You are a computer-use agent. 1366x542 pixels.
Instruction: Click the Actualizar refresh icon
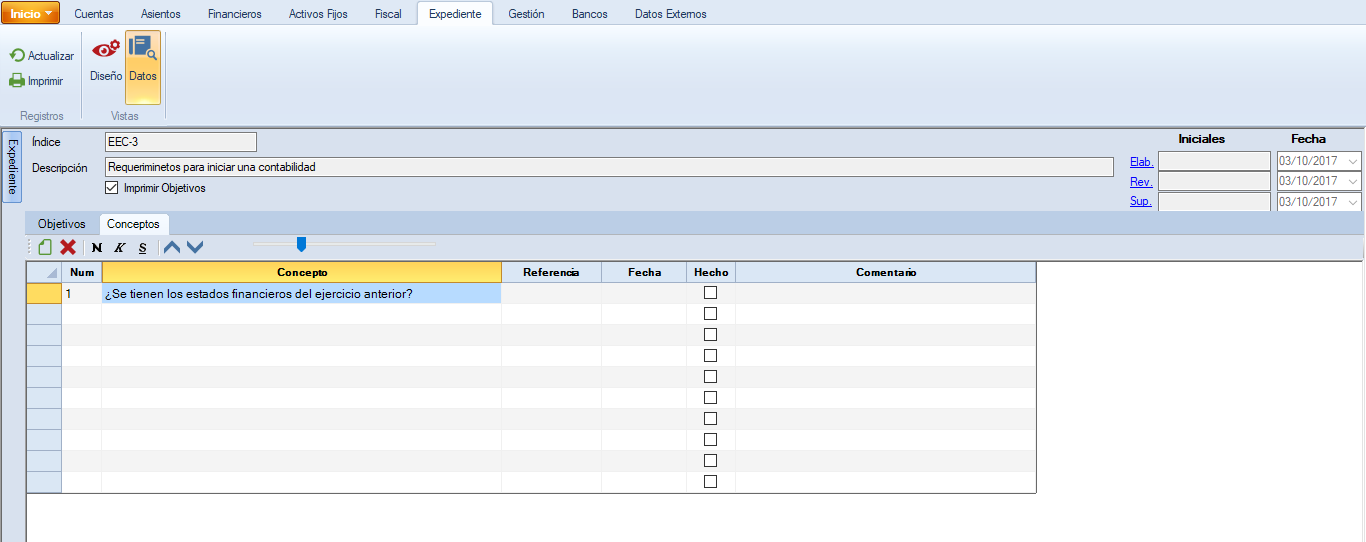pyautogui.click(x=17, y=56)
